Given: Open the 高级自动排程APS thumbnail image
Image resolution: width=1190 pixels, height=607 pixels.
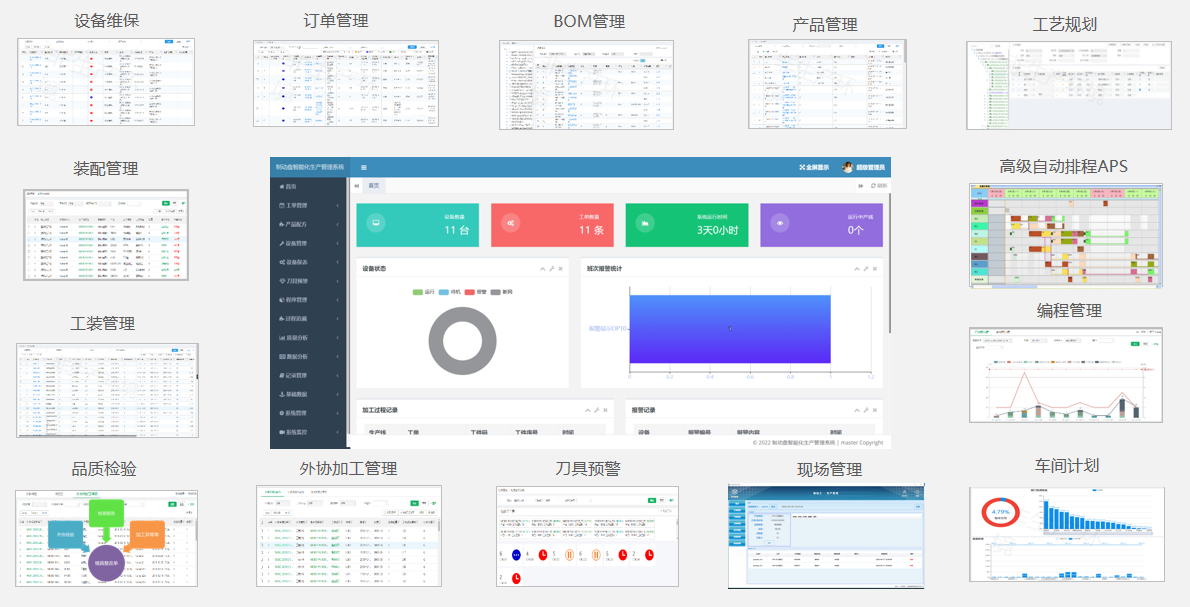Looking at the screenshot, I should click(1066, 236).
